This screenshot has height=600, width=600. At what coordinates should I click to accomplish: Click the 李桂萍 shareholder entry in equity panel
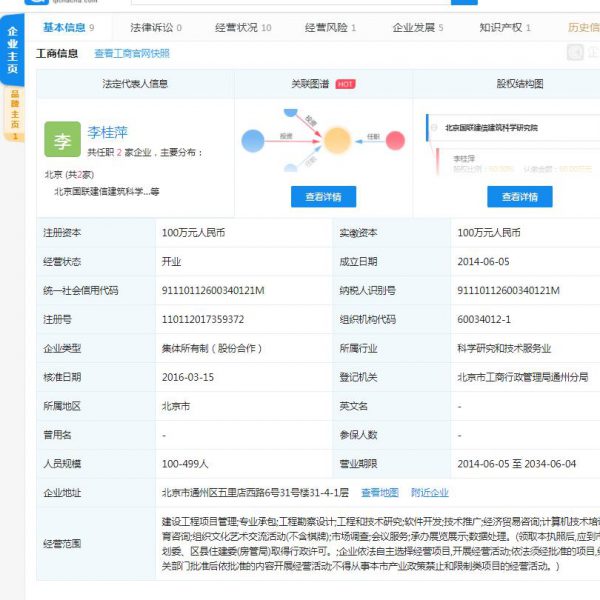tap(464, 158)
